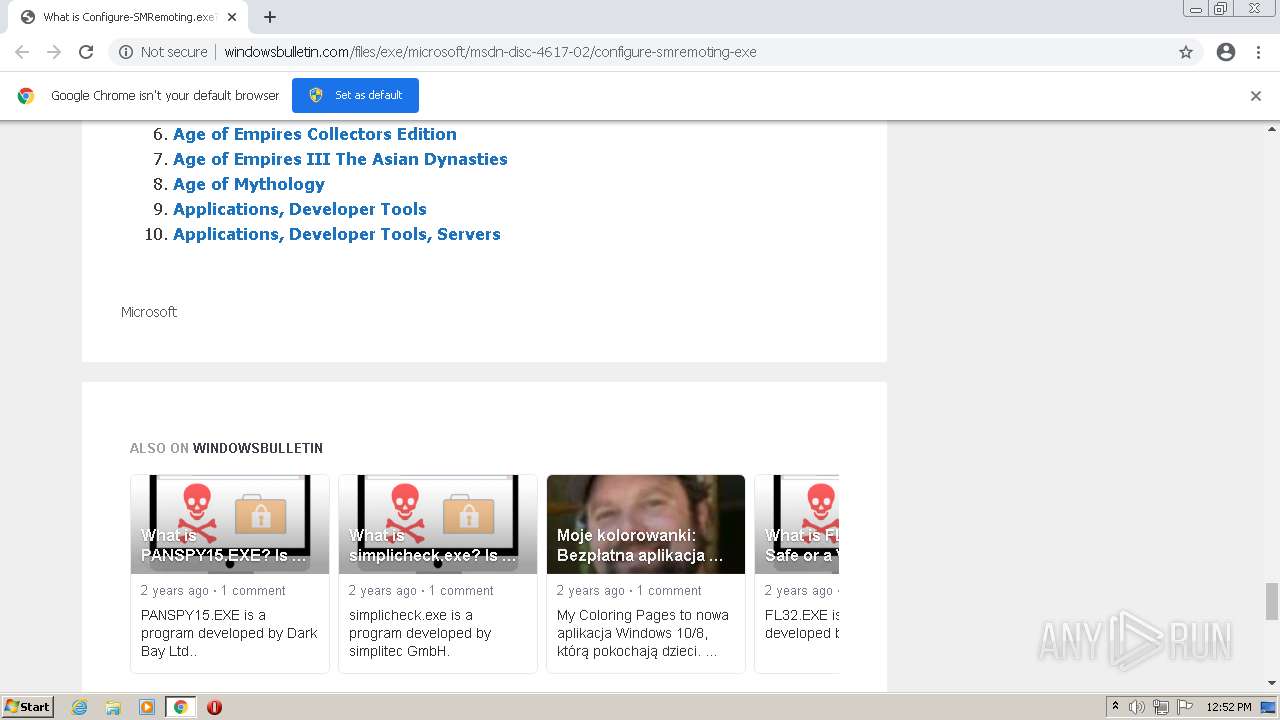
Task: Open simplicheck.exe article thumbnail
Action: pyautogui.click(x=438, y=524)
